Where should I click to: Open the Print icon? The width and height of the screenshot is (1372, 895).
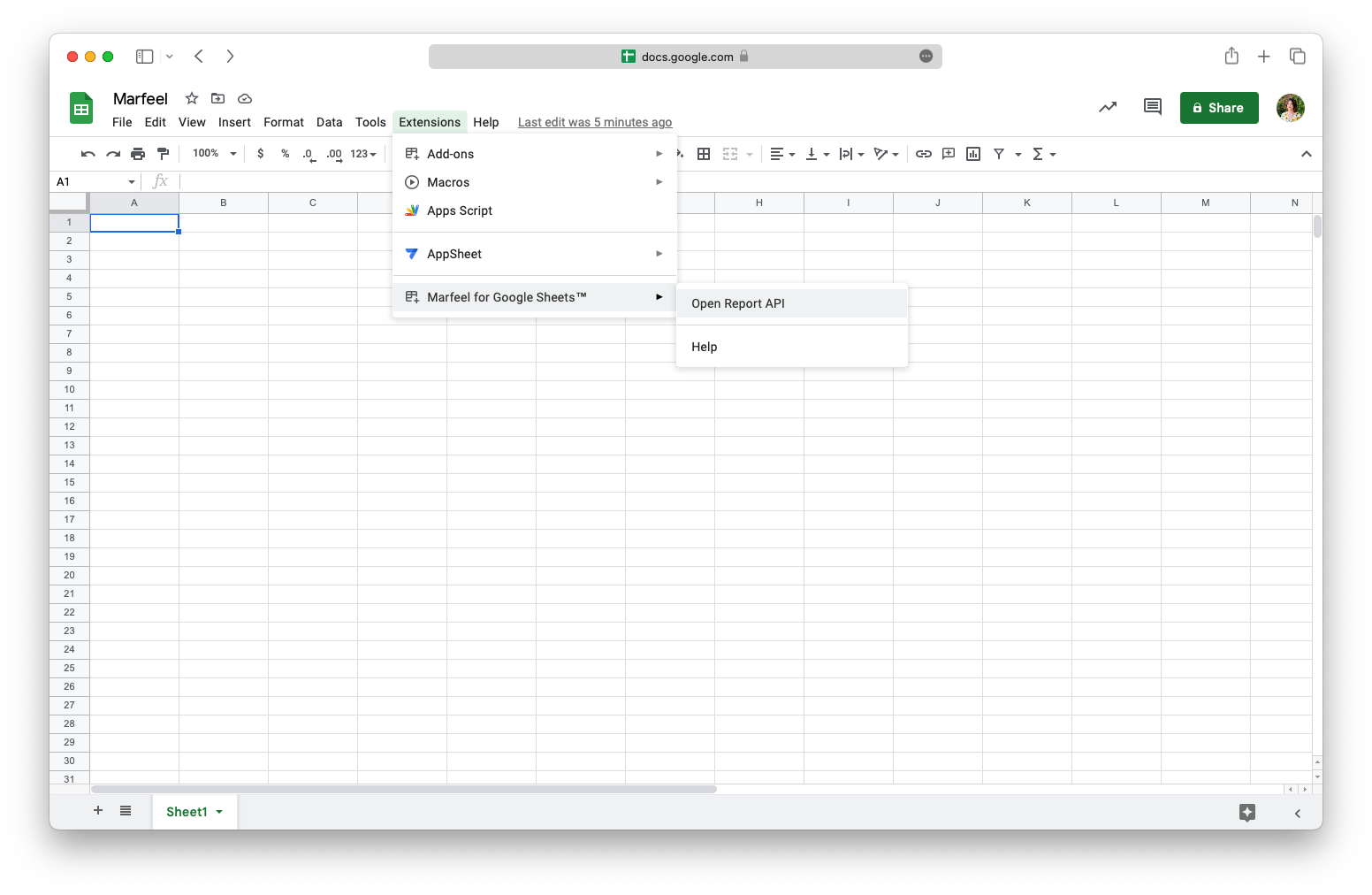point(138,153)
